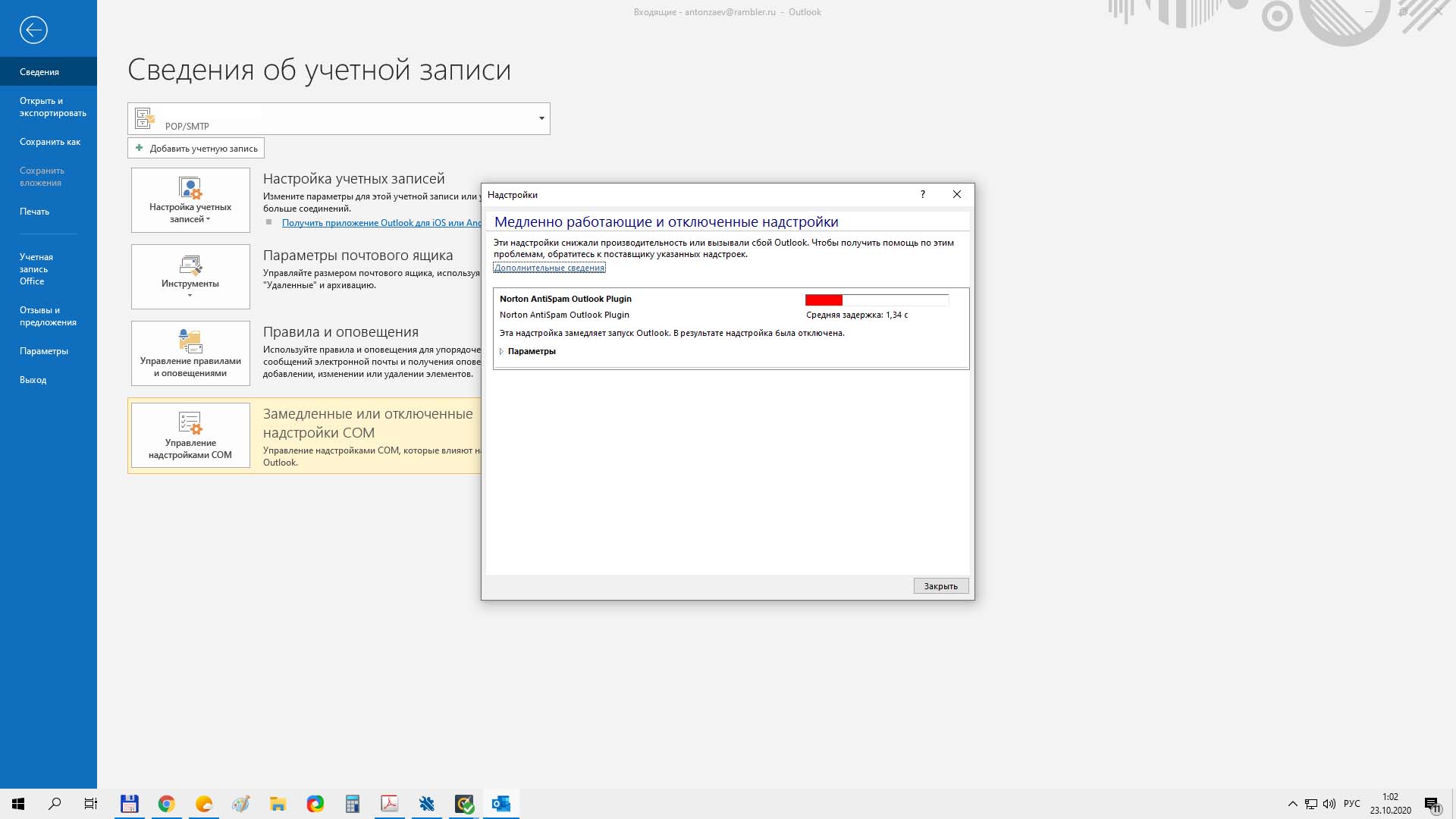Open network status in system tray
This screenshot has height=819, width=1456.
(x=1311, y=804)
